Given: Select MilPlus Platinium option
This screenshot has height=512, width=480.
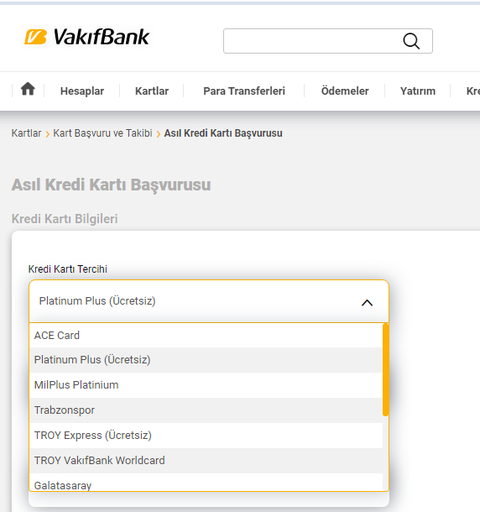Looking at the screenshot, I should point(206,385).
